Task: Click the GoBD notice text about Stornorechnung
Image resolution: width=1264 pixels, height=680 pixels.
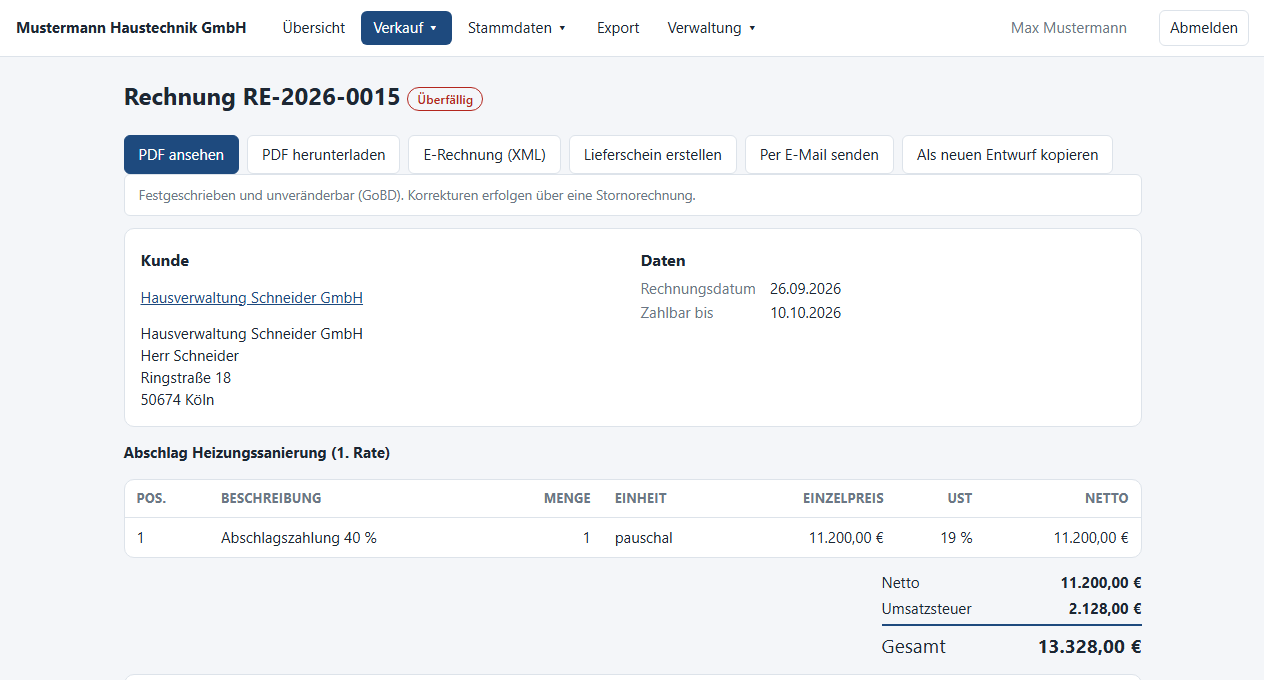Action: [417, 195]
